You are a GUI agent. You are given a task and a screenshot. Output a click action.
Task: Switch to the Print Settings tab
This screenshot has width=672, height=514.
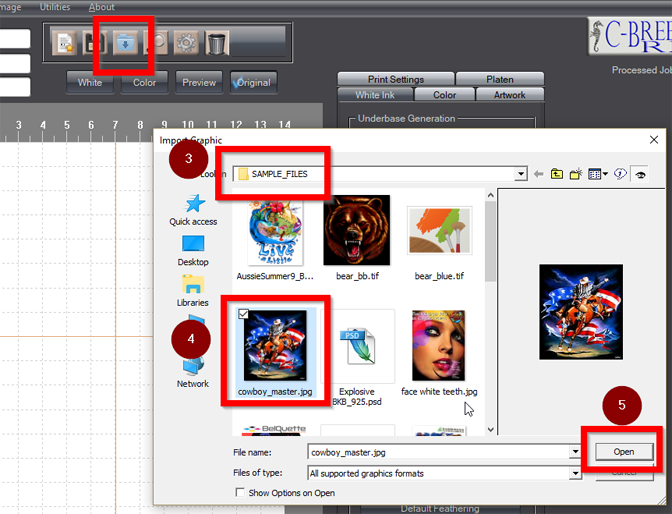click(x=396, y=79)
